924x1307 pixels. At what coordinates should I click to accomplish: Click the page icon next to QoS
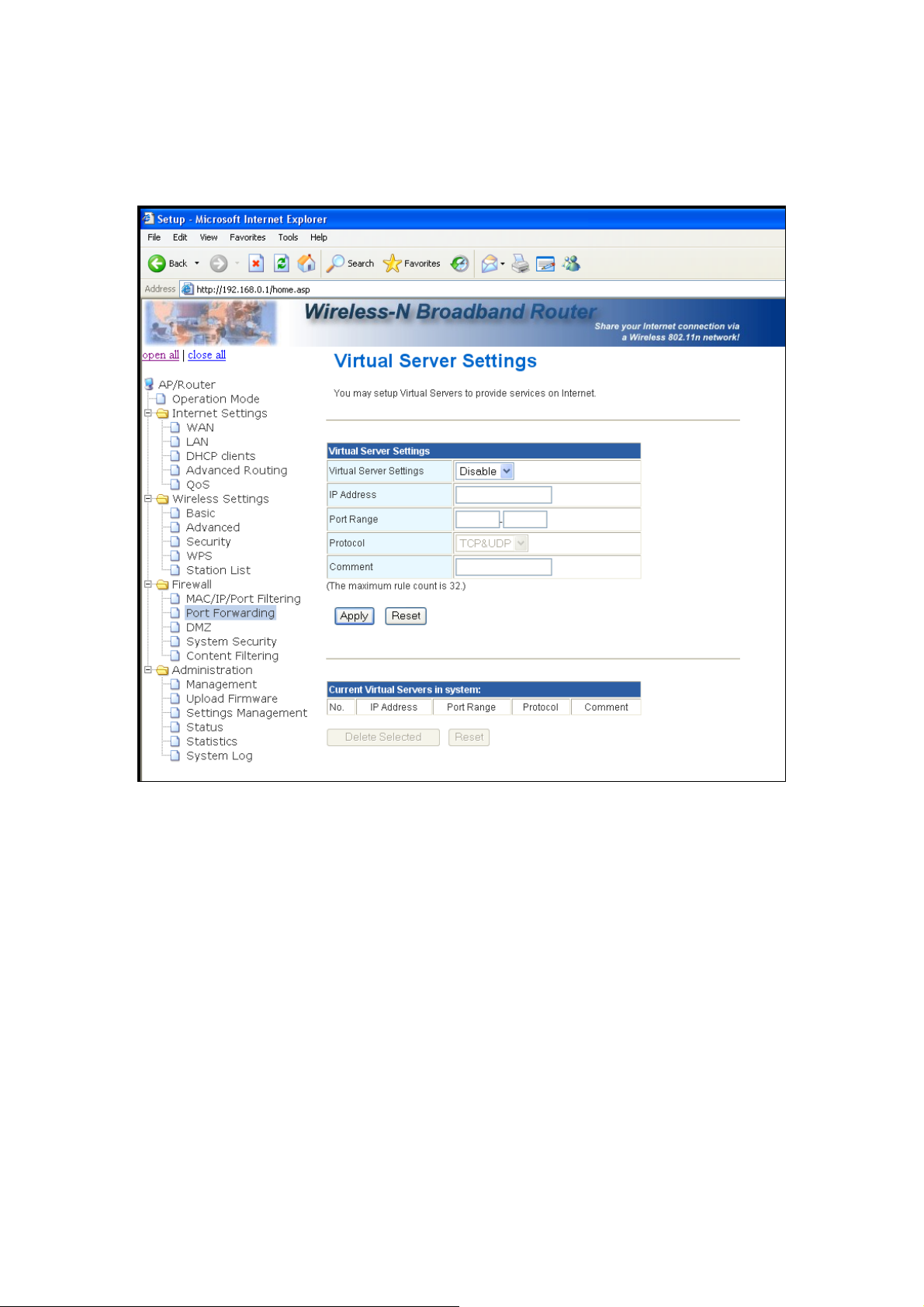pos(175,485)
